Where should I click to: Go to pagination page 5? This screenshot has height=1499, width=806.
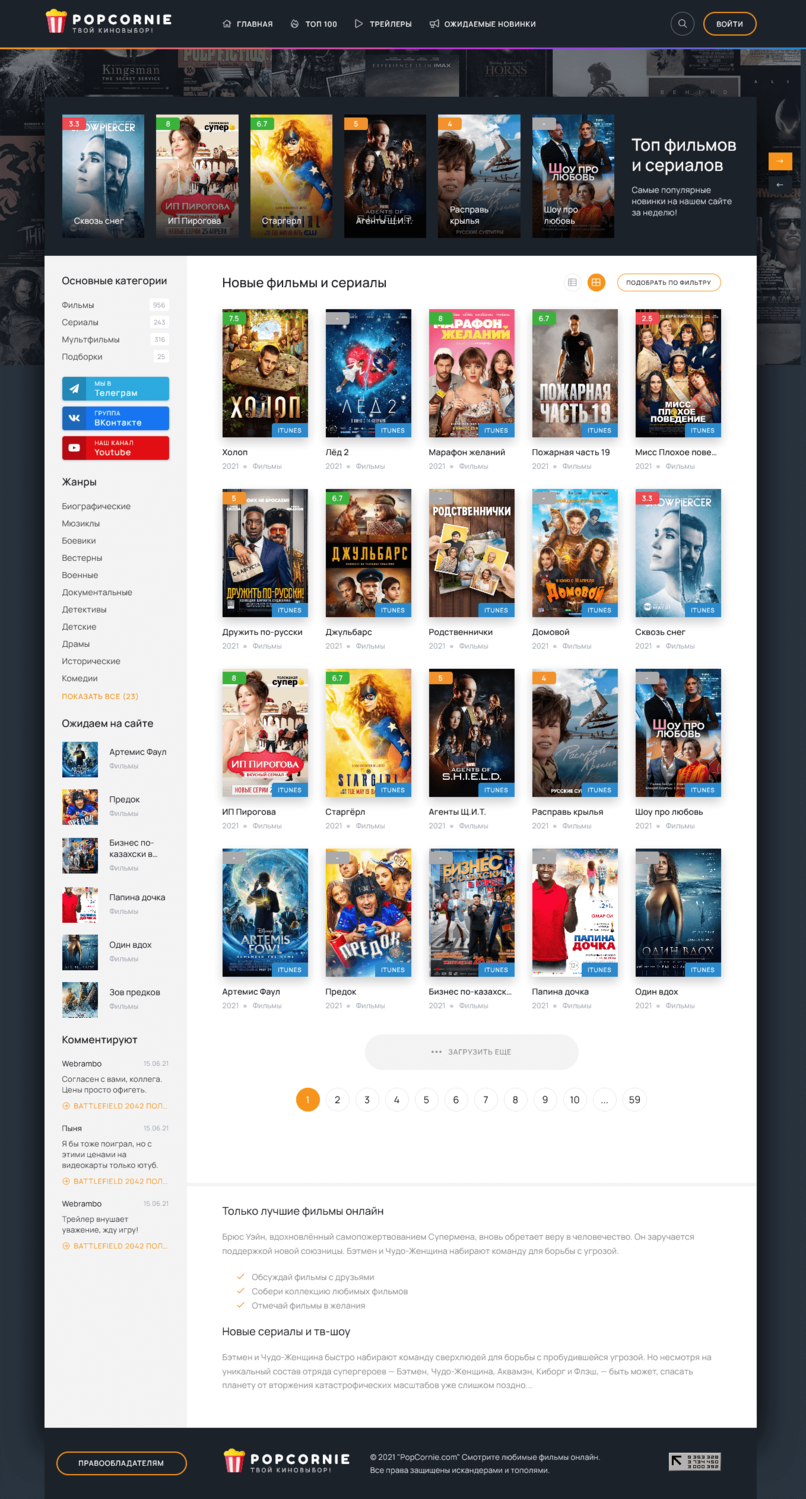point(426,1100)
